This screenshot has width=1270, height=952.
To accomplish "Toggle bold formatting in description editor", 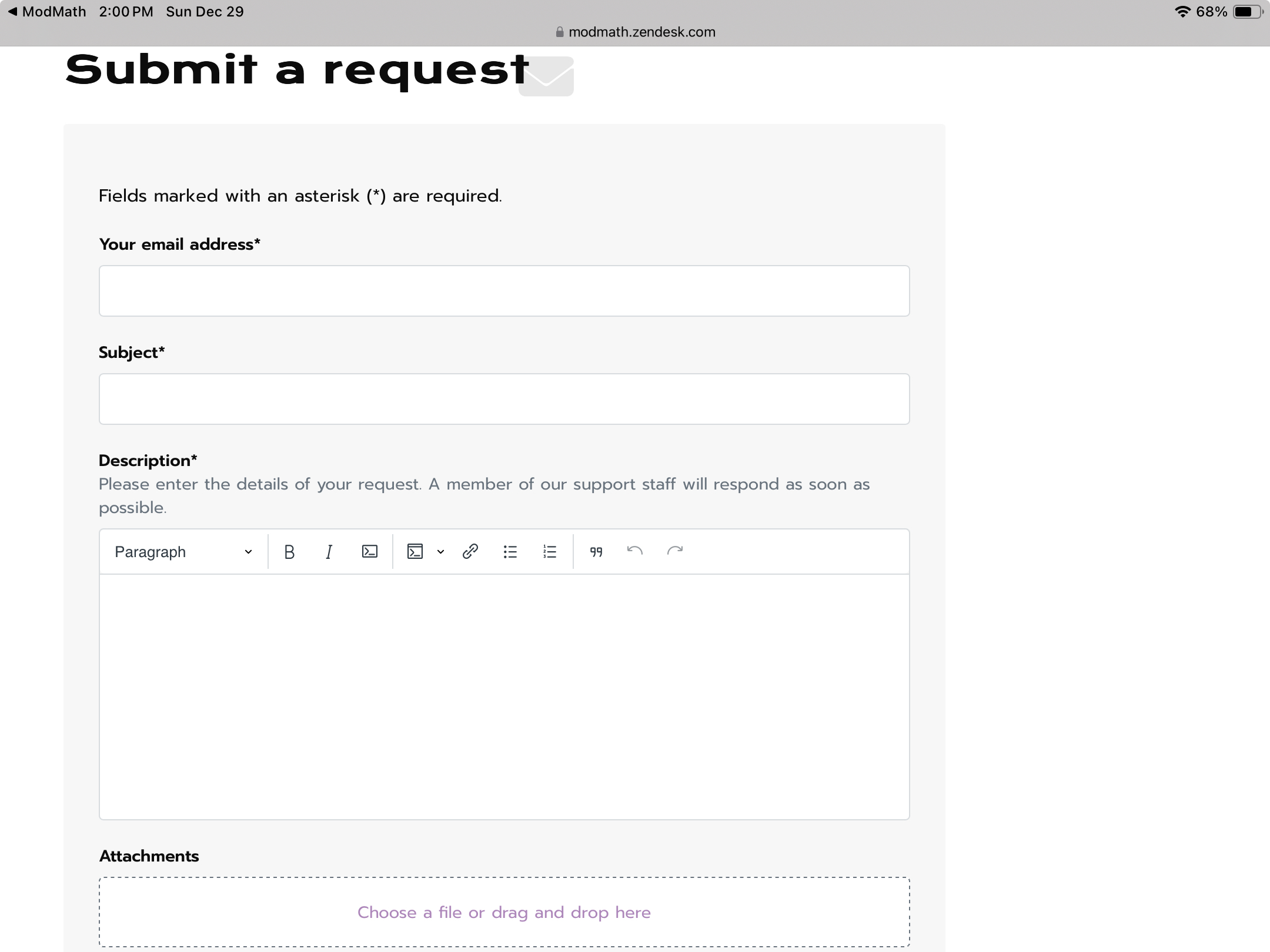I will click(289, 552).
